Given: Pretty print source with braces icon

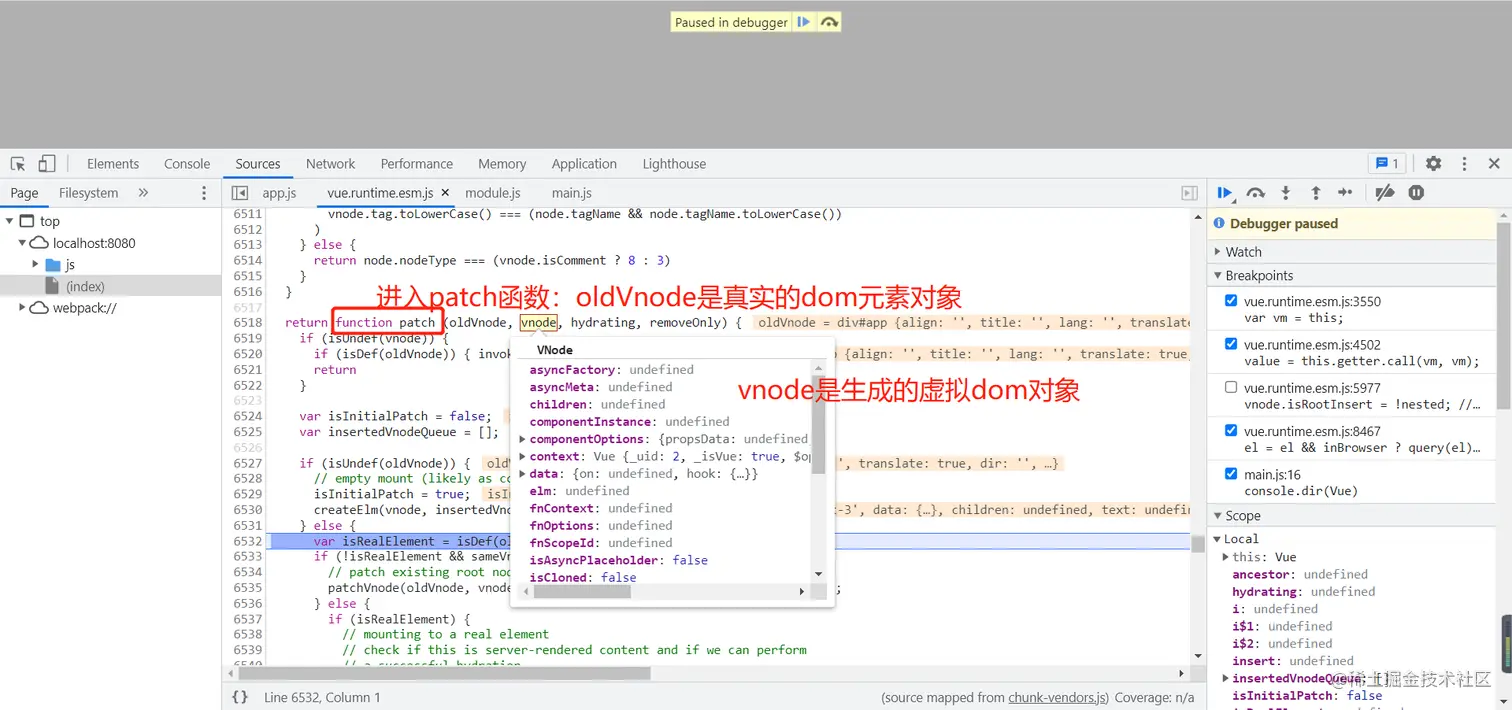Looking at the screenshot, I should [240, 697].
